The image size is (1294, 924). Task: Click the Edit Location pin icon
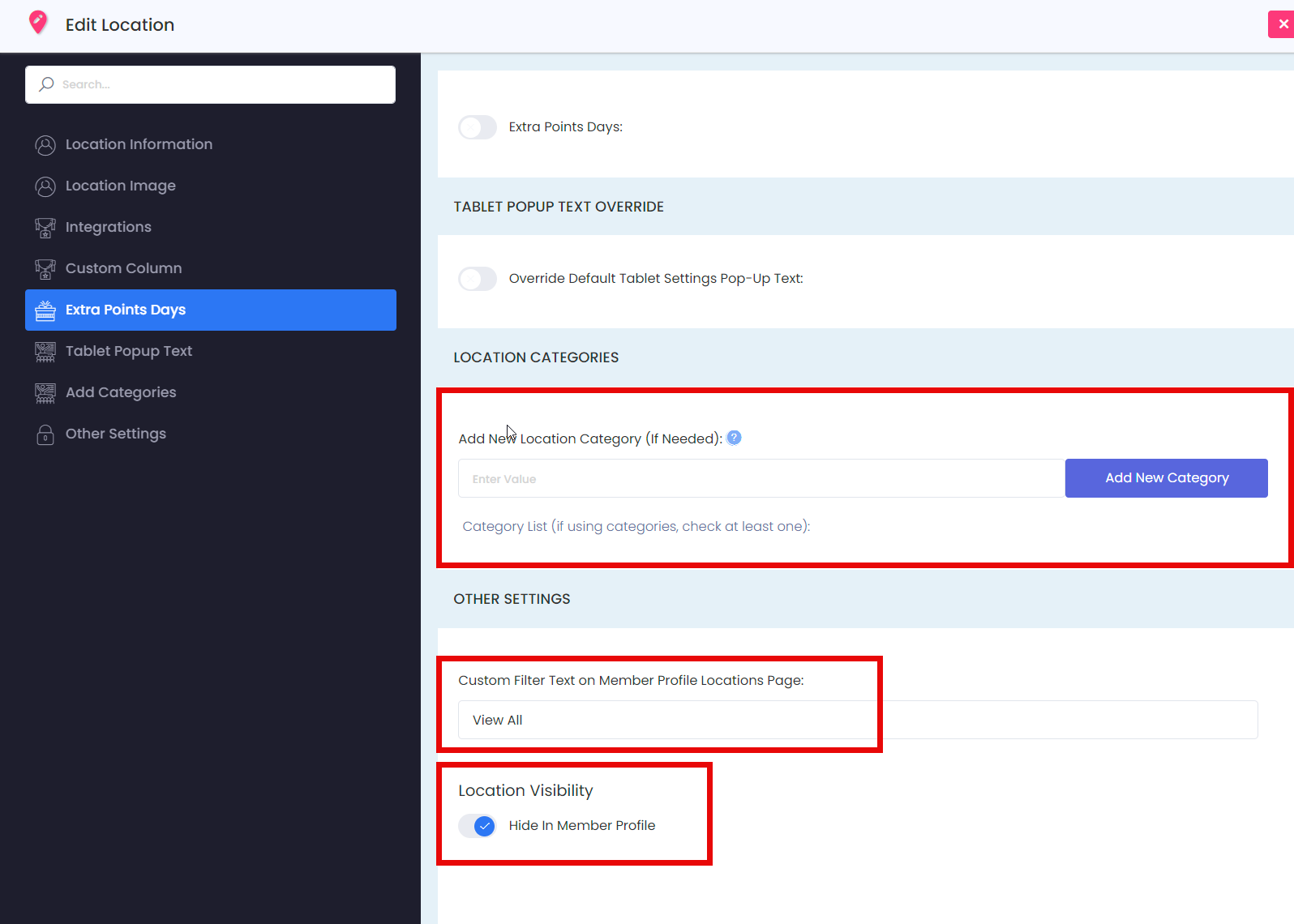[x=38, y=23]
